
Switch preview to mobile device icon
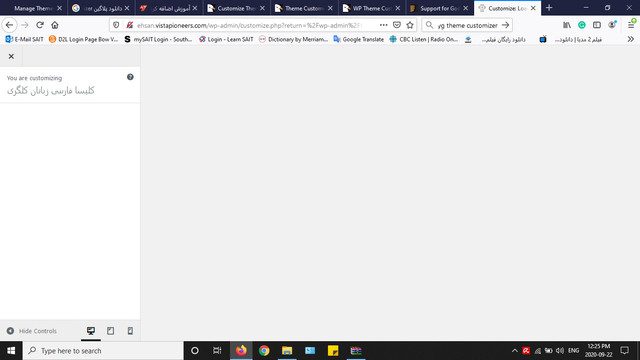(x=130, y=331)
